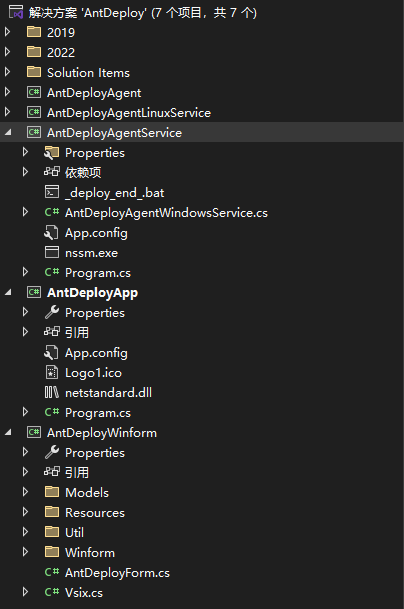This screenshot has width=404, height=609.
Task: Click the AntDeployWinform project icon
Action: point(34,432)
